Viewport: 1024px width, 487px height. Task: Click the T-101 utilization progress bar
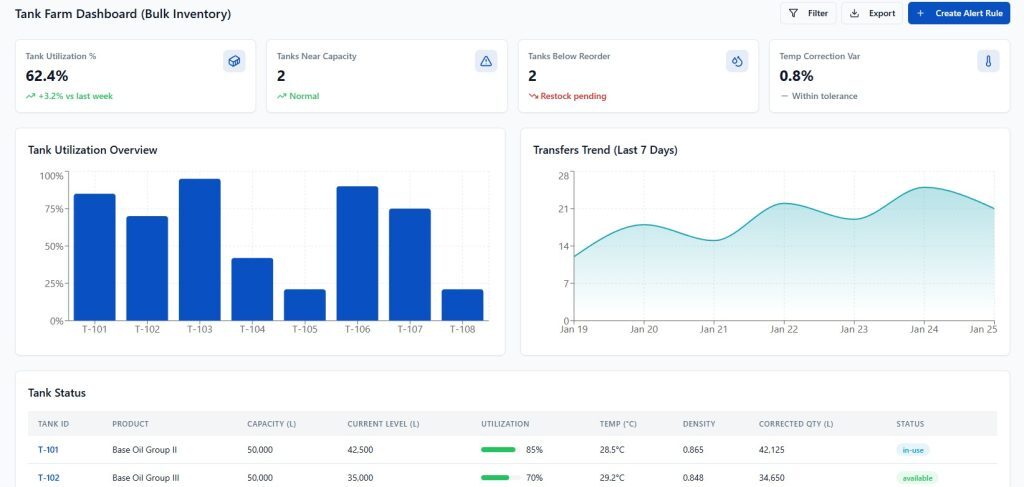point(498,450)
